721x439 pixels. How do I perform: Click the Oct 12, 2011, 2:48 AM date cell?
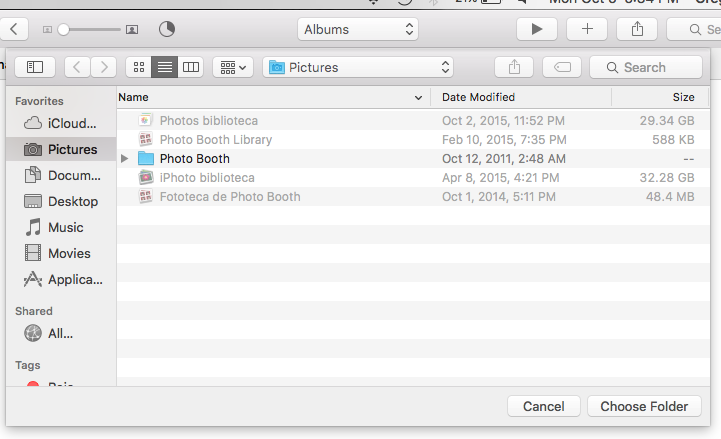[504, 159]
